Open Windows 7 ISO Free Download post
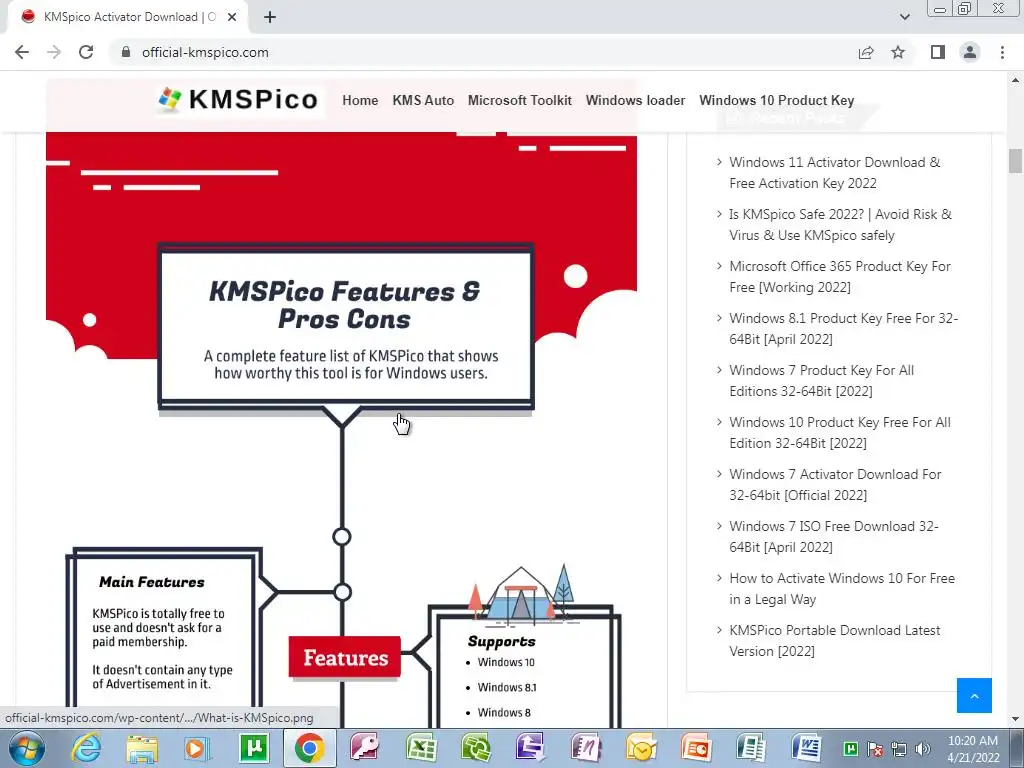The width and height of the screenshot is (1024, 768). [x=834, y=537]
